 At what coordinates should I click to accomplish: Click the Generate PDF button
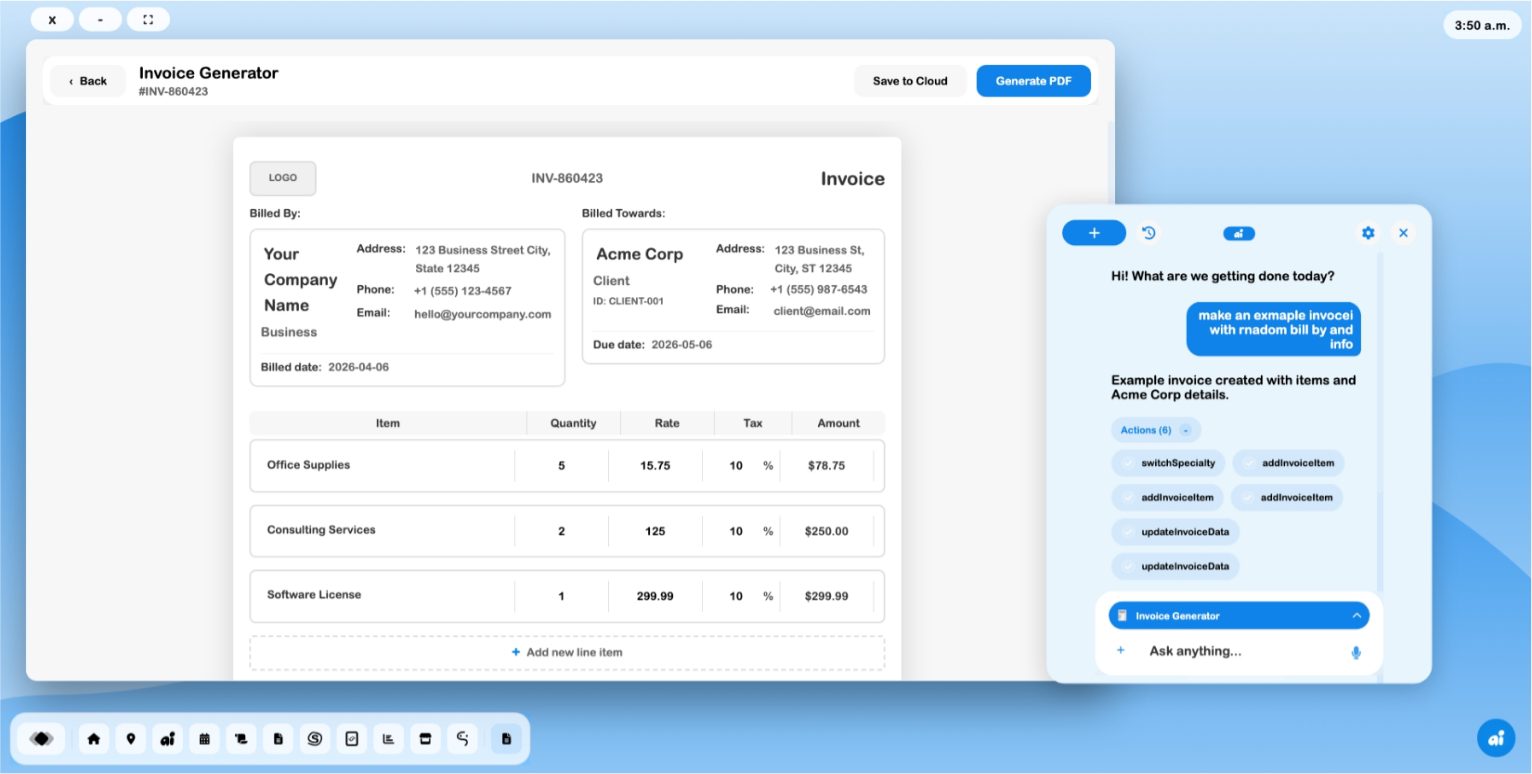click(1033, 81)
